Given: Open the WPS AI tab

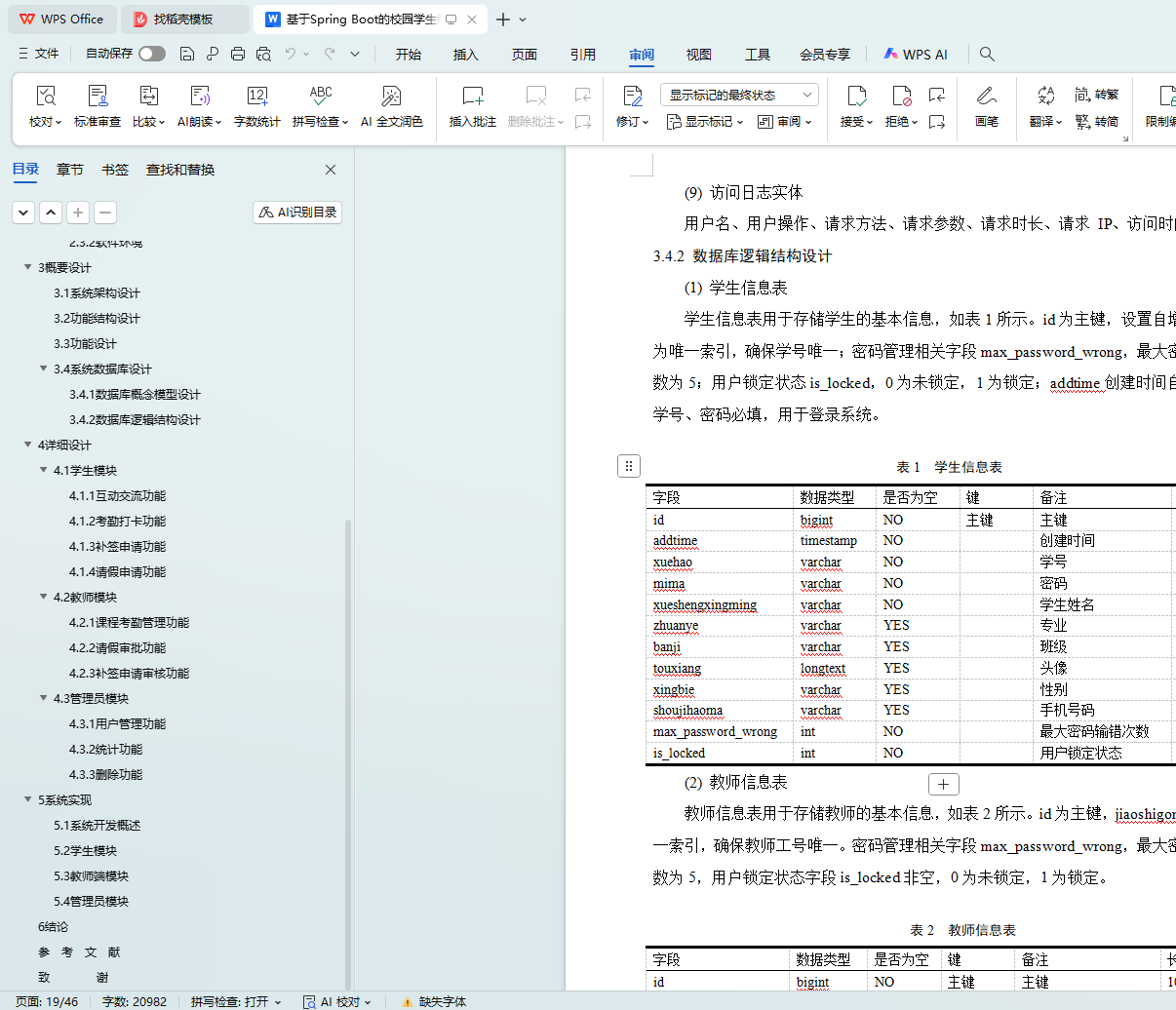Looking at the screenshot, I should pos(916,55).
